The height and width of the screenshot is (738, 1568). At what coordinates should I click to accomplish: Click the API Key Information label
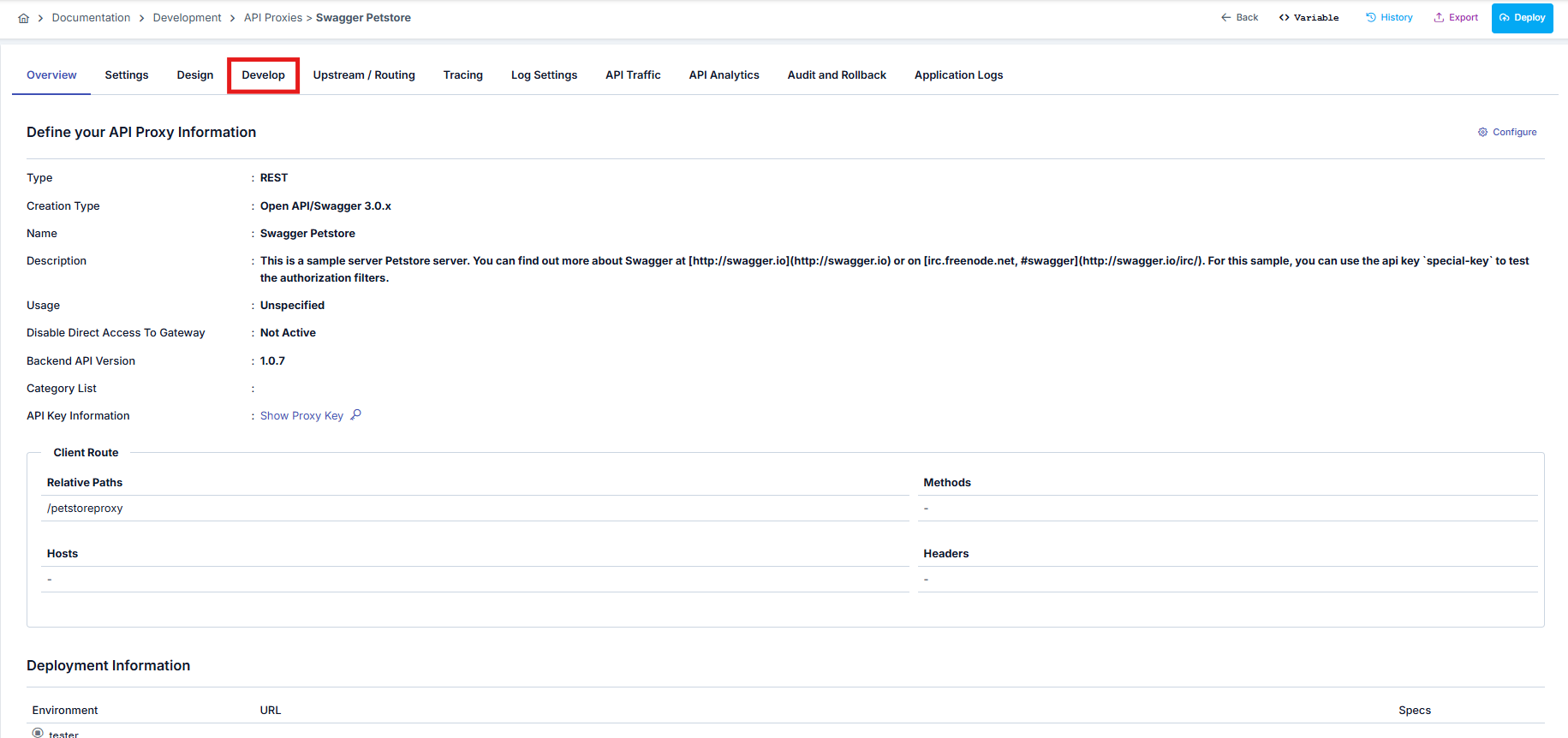(78, 416)
